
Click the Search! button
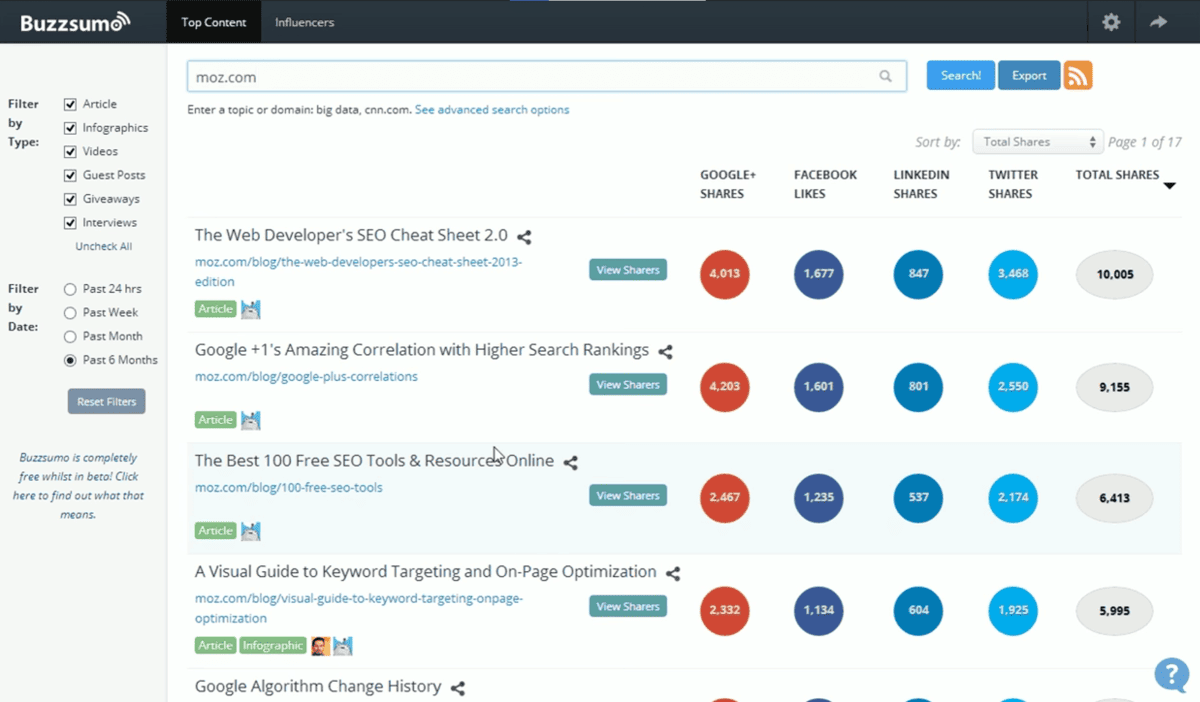click(961, 75)
